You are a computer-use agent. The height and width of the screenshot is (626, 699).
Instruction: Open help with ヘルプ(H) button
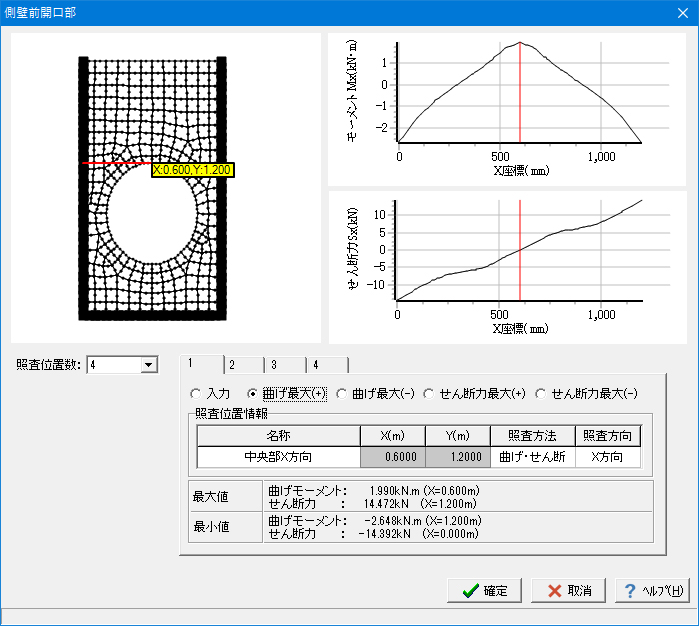point(652,591)
